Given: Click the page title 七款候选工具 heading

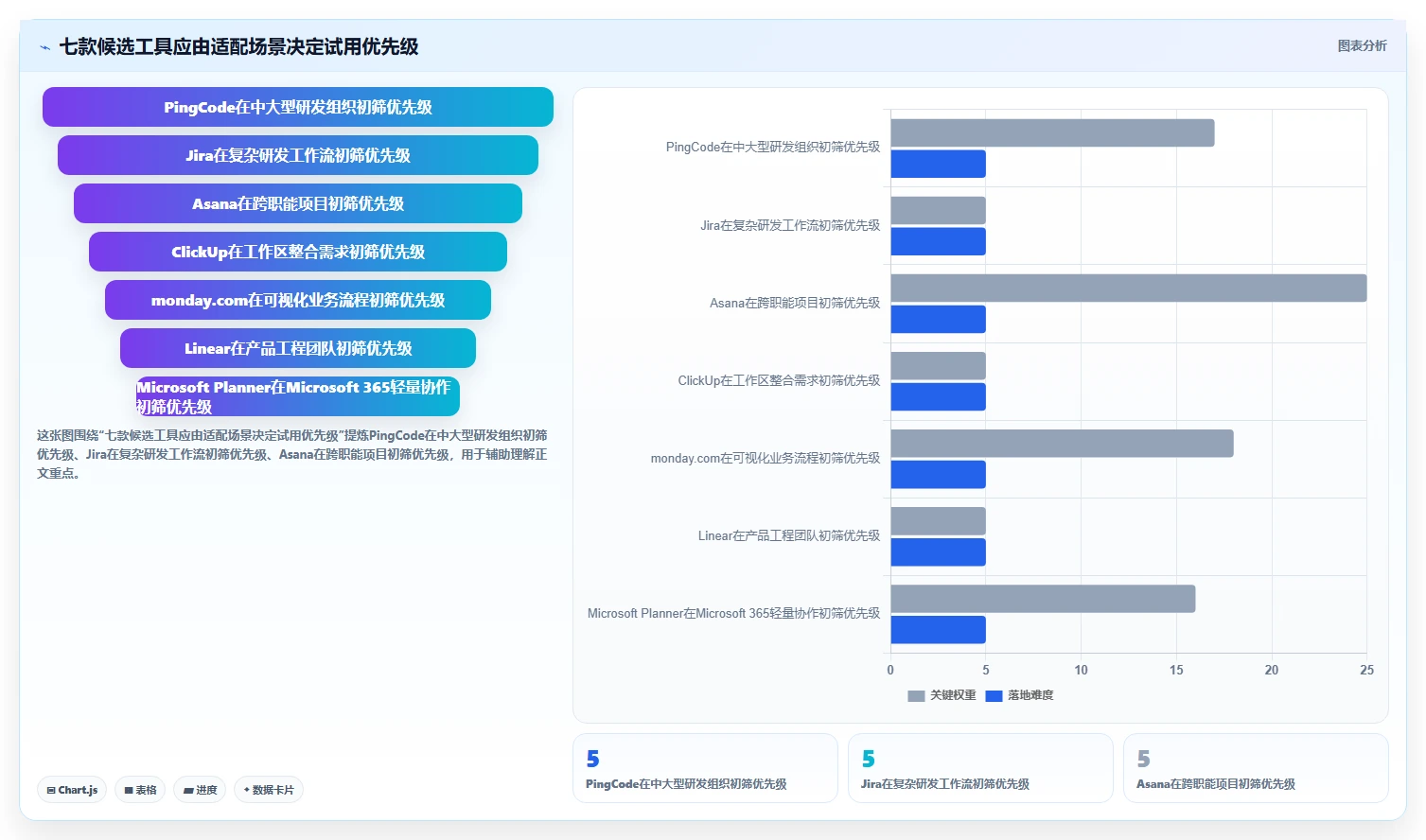Looking at the screenshot, I should click(238, 46).
